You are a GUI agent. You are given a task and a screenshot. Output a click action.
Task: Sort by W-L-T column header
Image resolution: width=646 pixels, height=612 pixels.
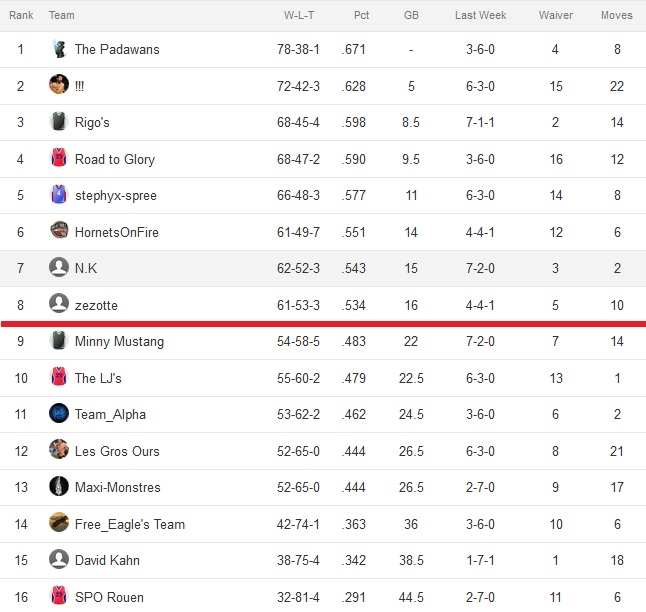coord(299,15)
